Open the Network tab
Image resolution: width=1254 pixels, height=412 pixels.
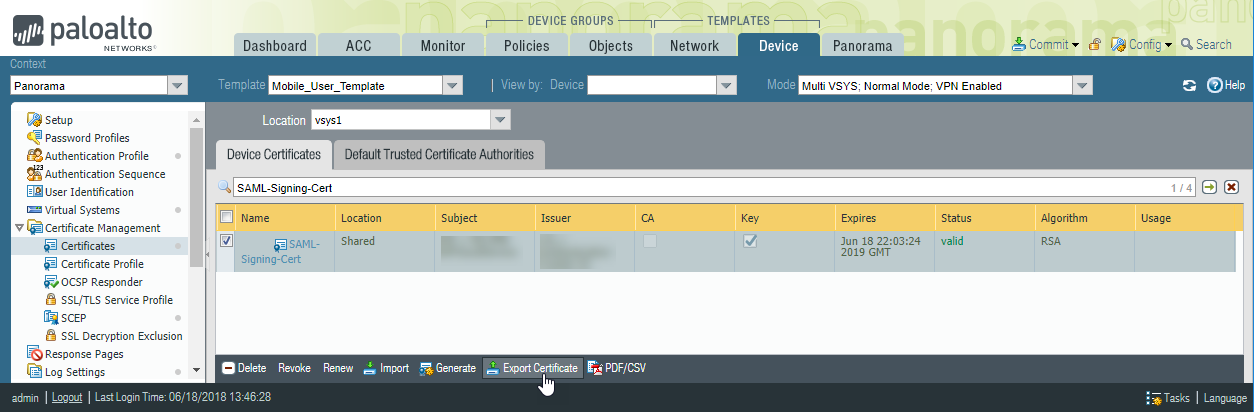point(695,45)
